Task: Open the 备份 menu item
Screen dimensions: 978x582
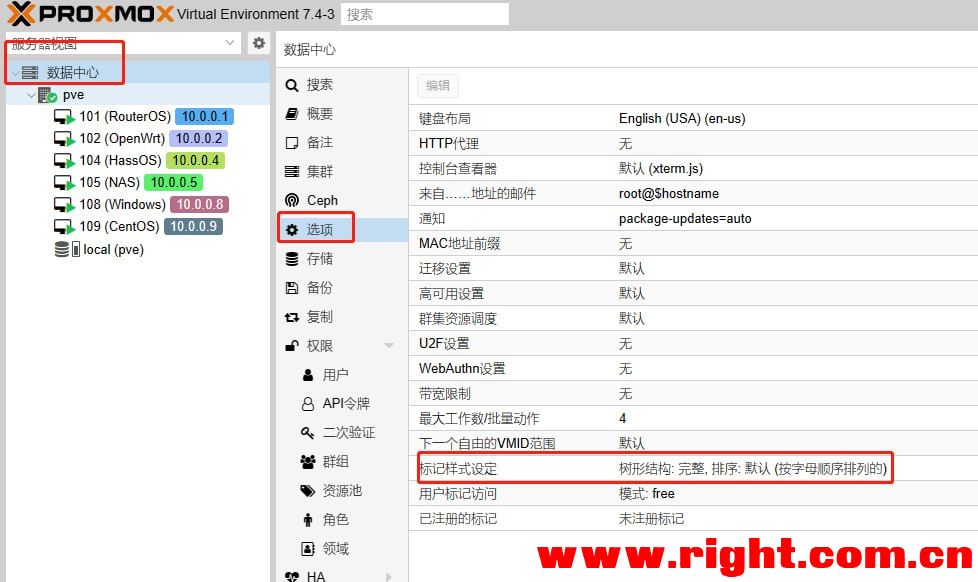Action: pos(319,288)
